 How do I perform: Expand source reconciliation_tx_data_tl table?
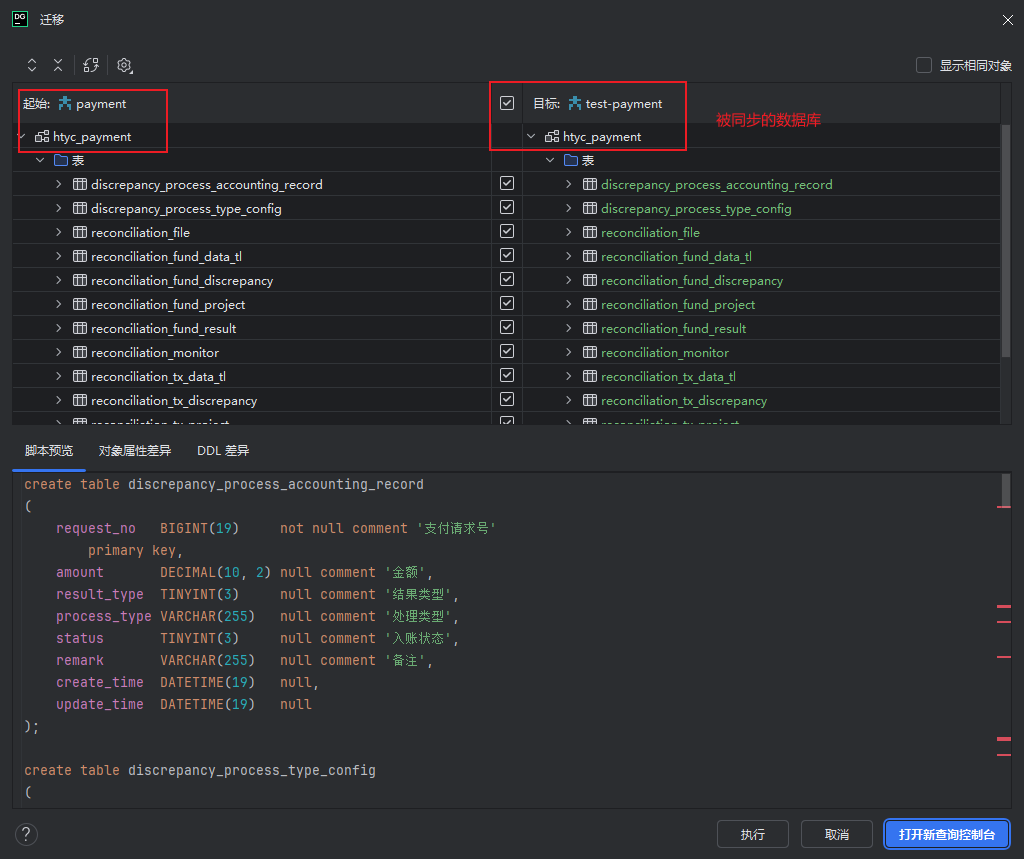coord(59,376)
